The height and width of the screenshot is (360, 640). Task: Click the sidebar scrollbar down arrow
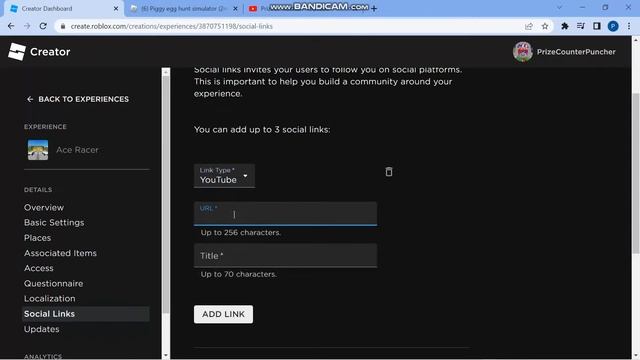(x=166, y=356)
